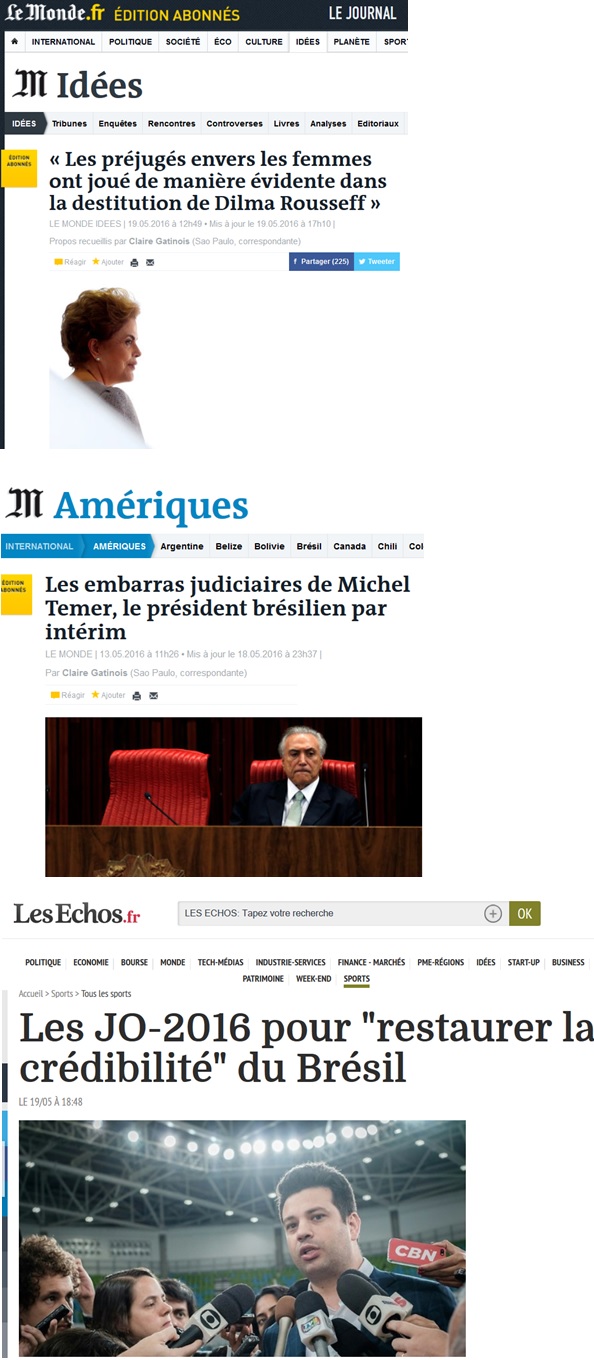Open the Tribunes tab in Idées

pos(69,124)
